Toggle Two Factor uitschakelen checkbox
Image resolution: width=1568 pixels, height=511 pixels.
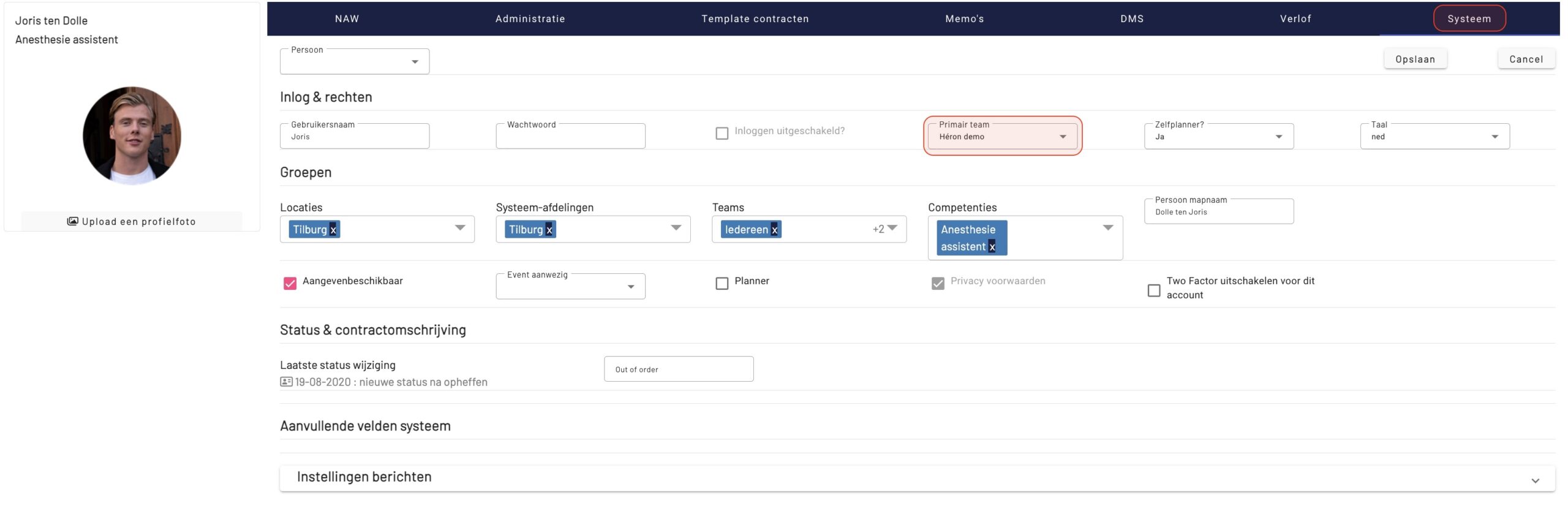1153,290
